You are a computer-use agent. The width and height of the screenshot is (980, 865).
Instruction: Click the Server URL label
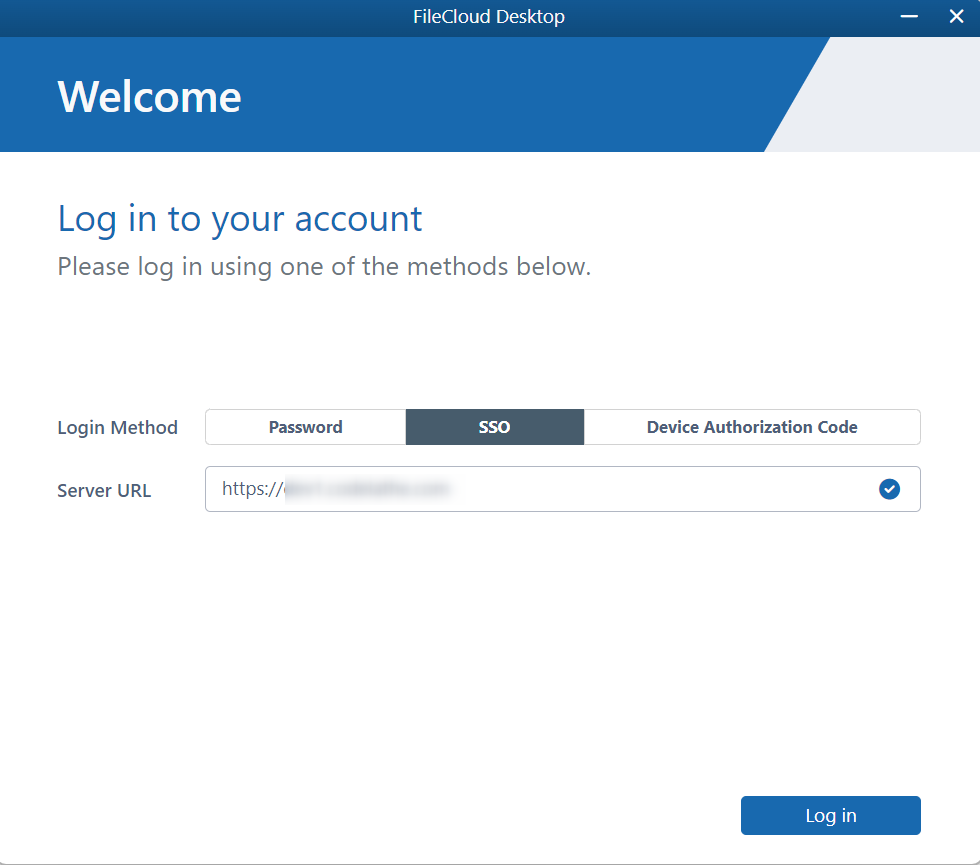104,491
